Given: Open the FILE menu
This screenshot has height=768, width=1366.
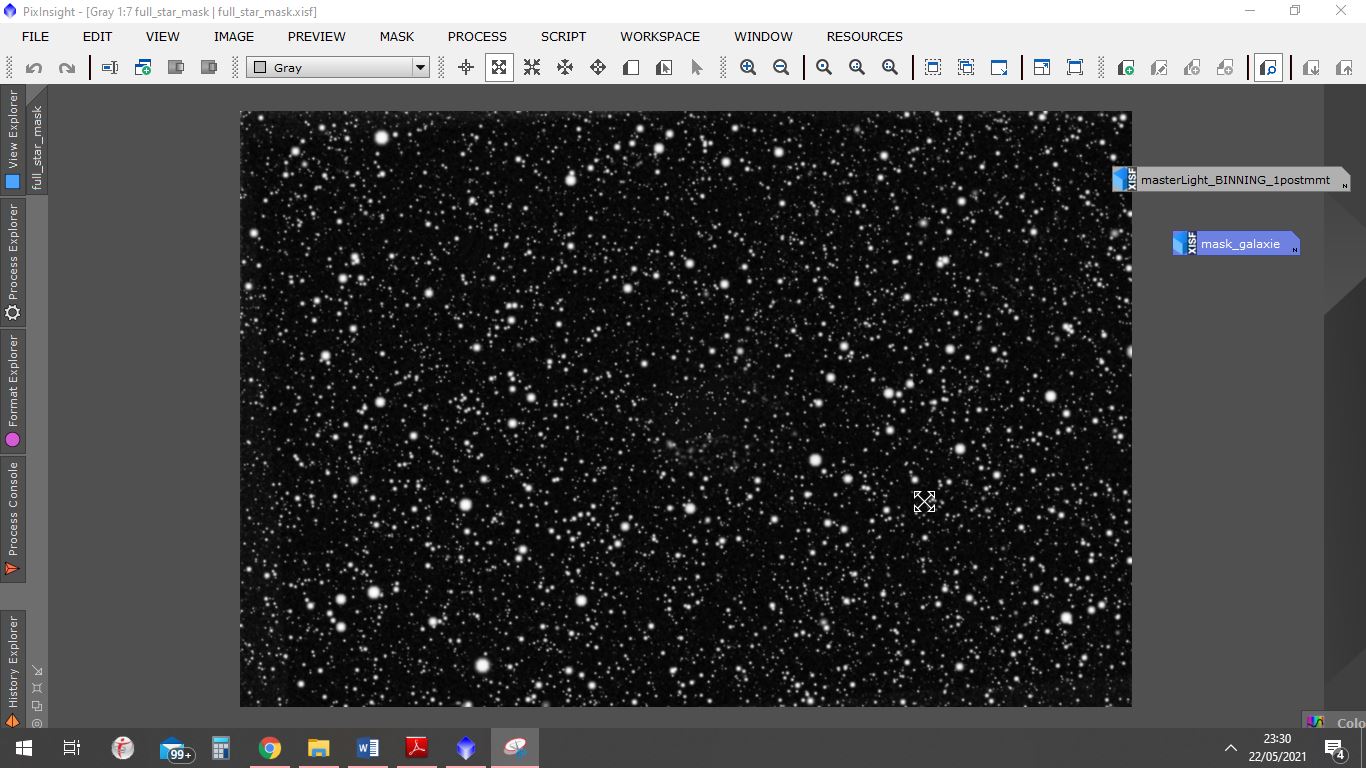Looking at the screenshot, I should point(35,36).
